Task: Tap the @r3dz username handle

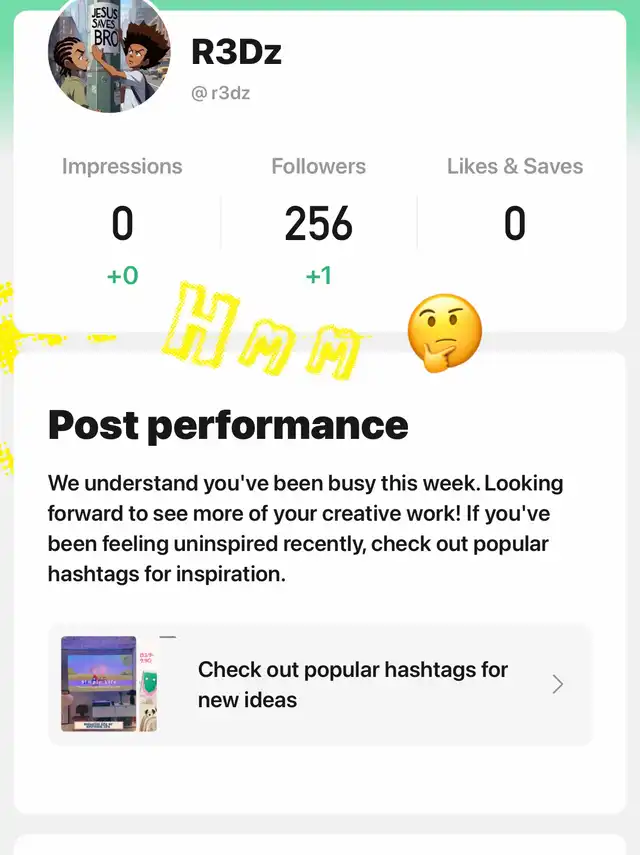Action: tap(220, 93)
